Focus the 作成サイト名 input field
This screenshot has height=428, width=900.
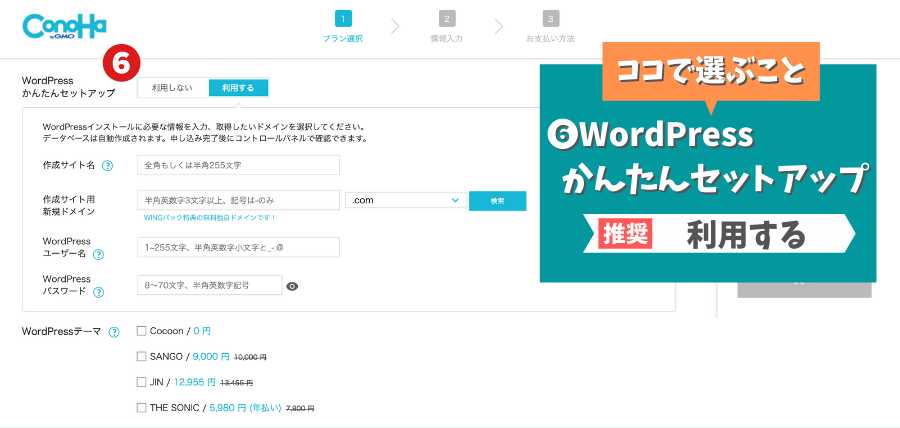[x=238, y=165]
